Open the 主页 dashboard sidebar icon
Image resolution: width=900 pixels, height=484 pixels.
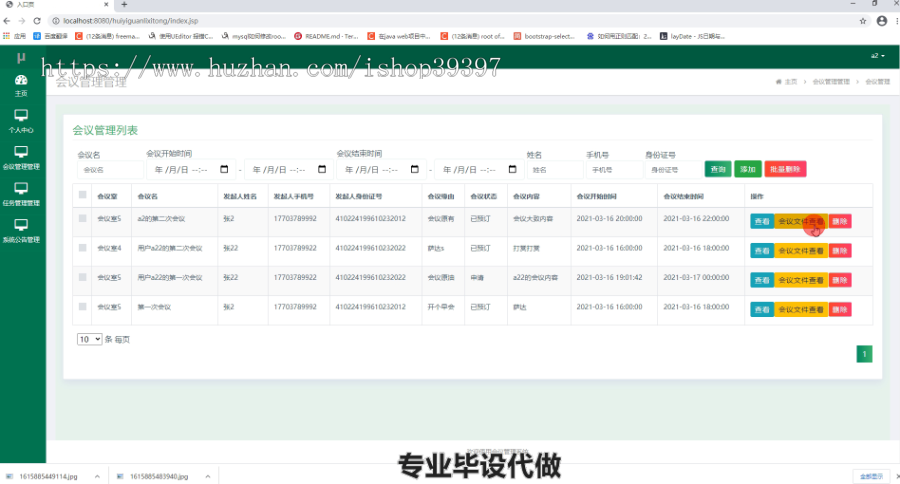[x=21, y=85]
